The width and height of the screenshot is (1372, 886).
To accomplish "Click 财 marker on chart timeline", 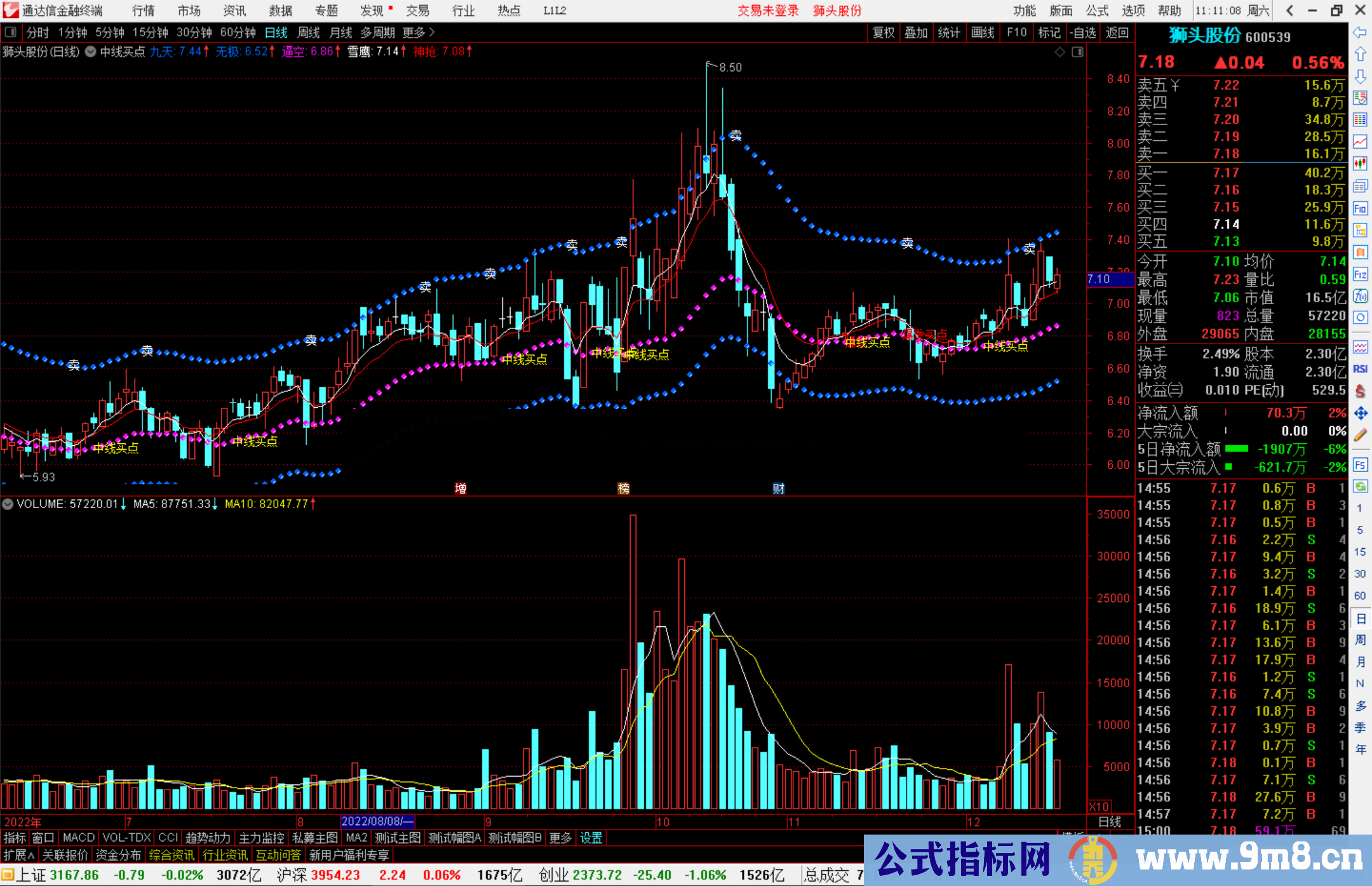I will click(x=779, y=488).
